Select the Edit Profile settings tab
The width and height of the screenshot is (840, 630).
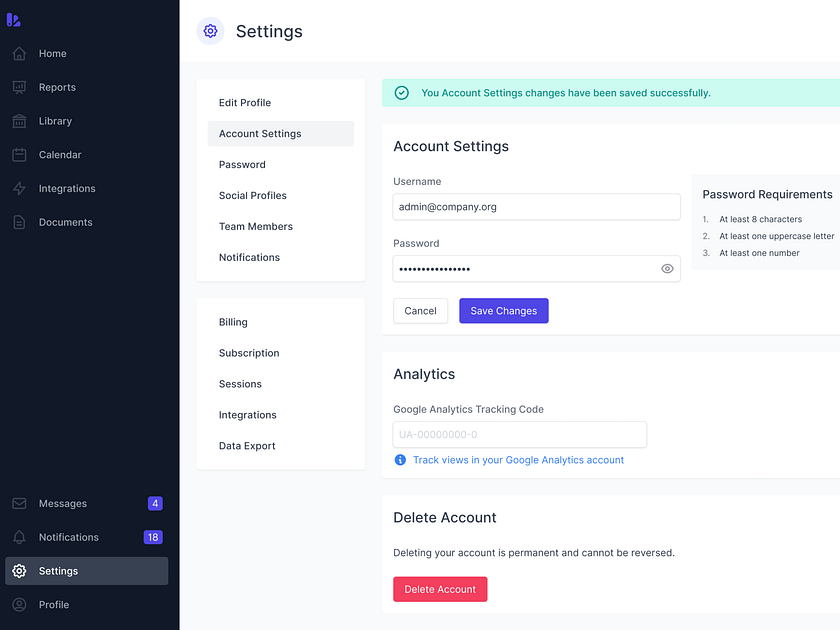pos(281,103)
